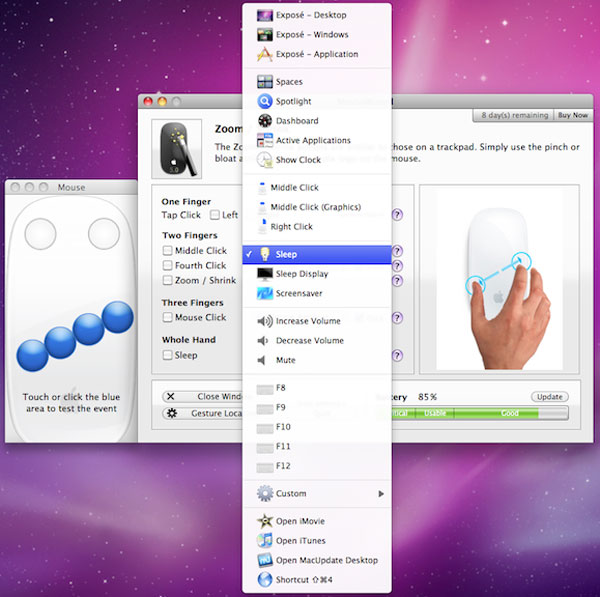The image size is (600, 597).
Task: Click right circle in Mouse test window
Action: coord(104,234)
